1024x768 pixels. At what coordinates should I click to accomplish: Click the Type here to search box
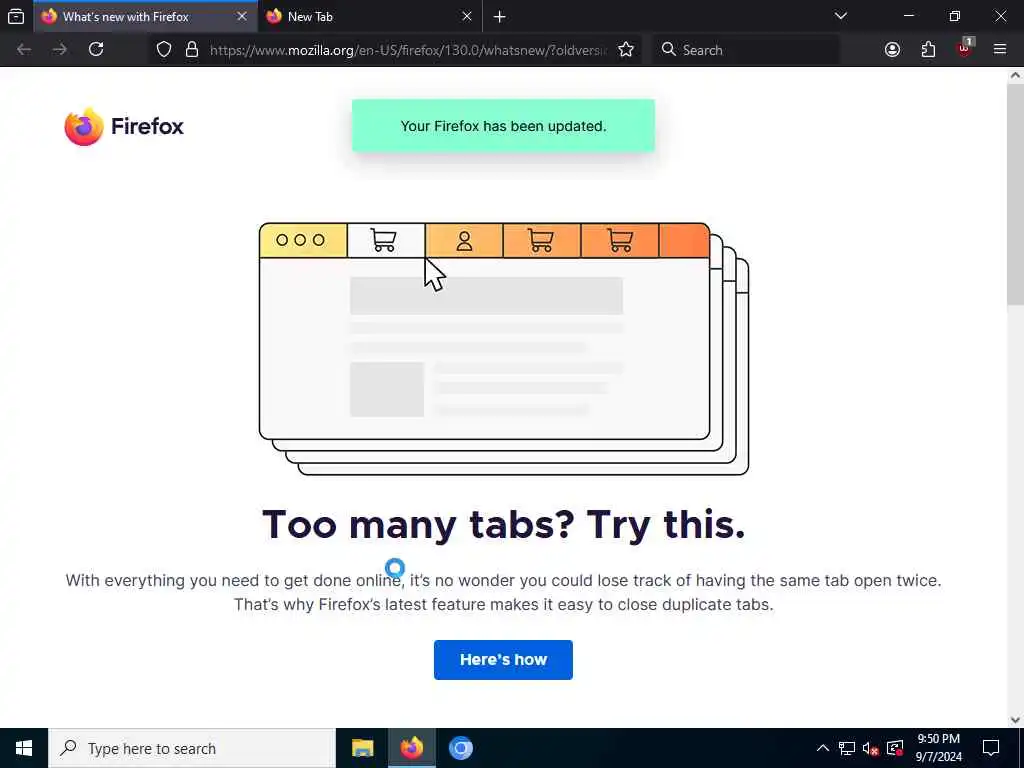(191, 748)
